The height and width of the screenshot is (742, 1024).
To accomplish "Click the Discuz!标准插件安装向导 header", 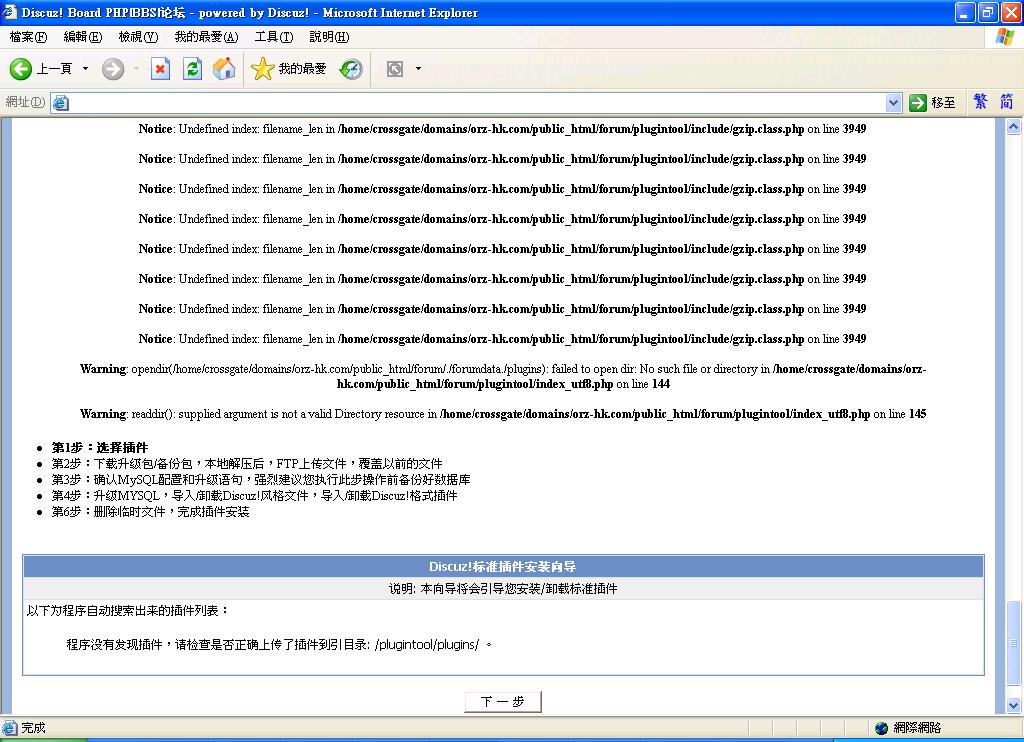I will click(503, 566).
